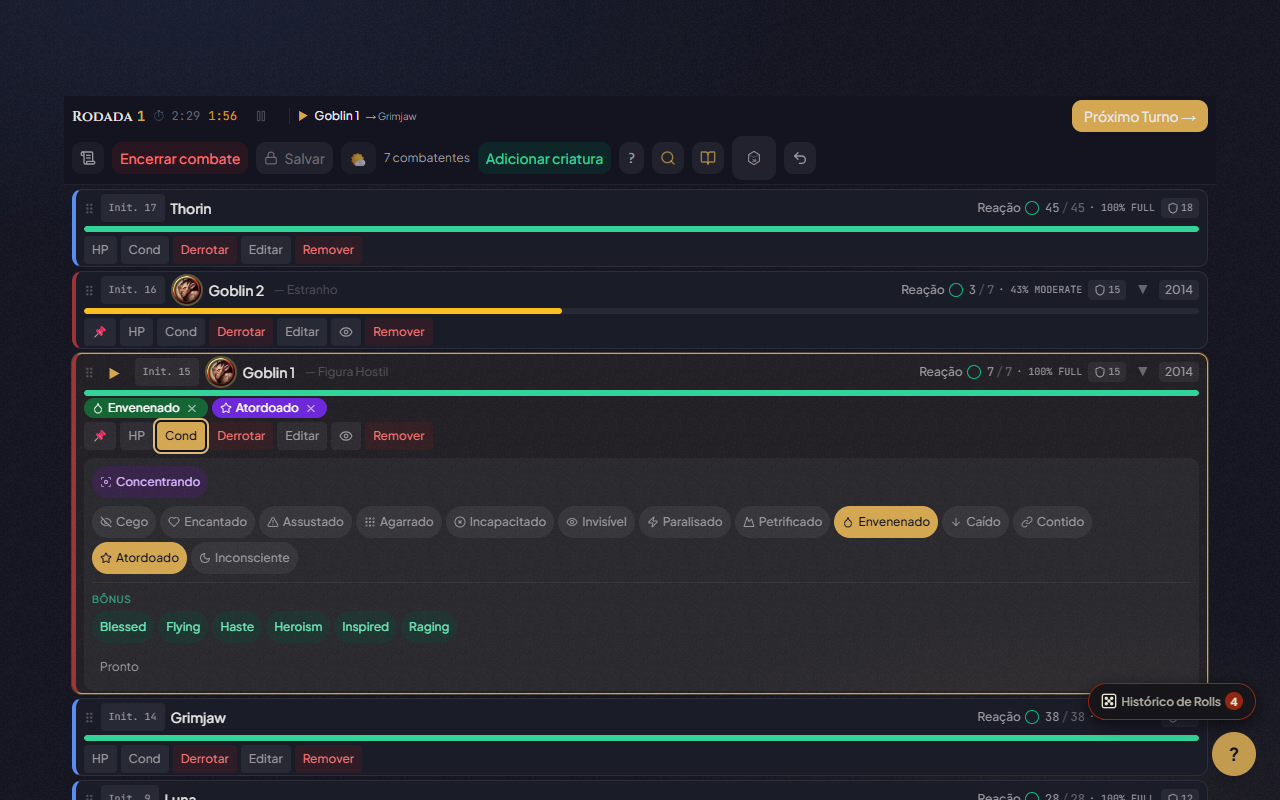Viewport: 1280px width, 800px height.
Task: Click Adicionar criatura button
Action: (544, 158)
